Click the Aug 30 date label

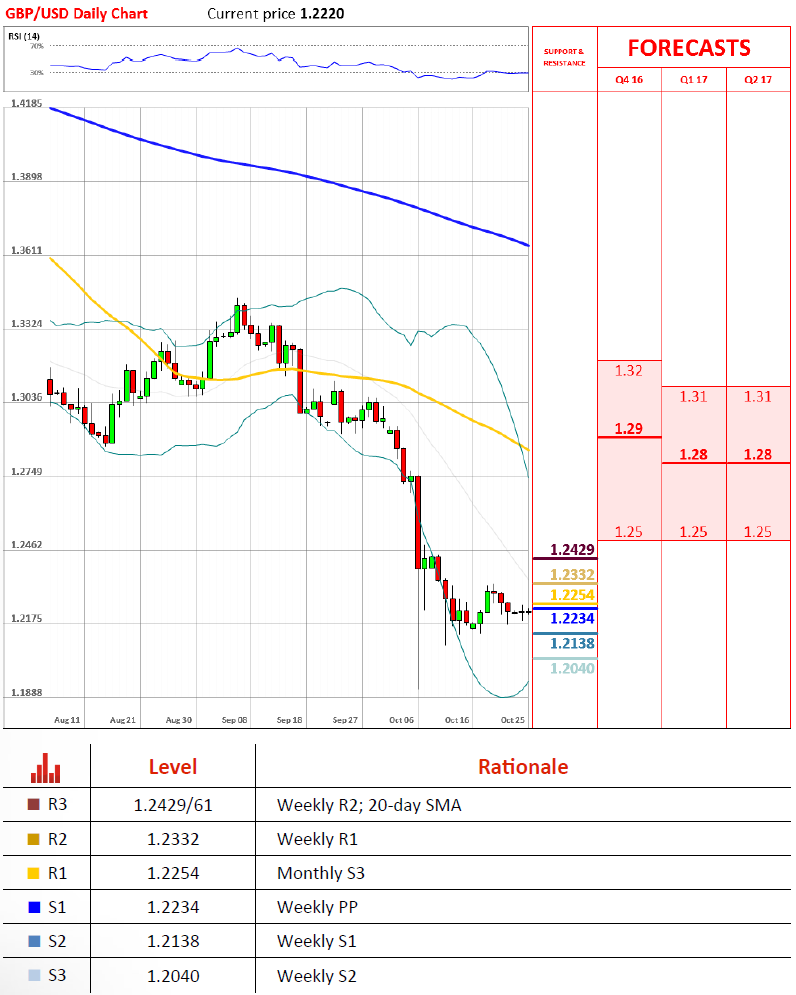(x=178, y=720)
